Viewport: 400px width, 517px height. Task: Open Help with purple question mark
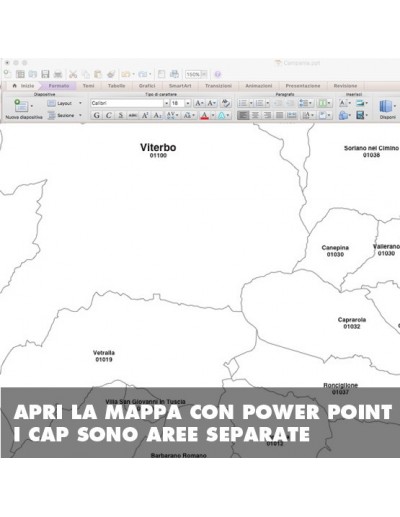click(x=218, y=74)
